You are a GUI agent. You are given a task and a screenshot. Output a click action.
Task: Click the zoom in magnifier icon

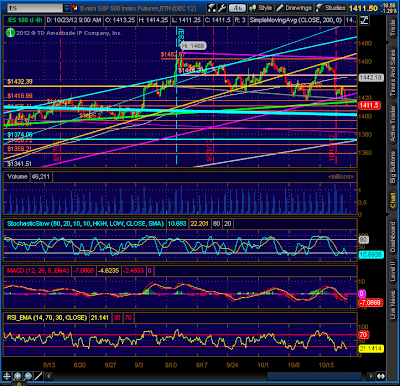click(17, 376)
